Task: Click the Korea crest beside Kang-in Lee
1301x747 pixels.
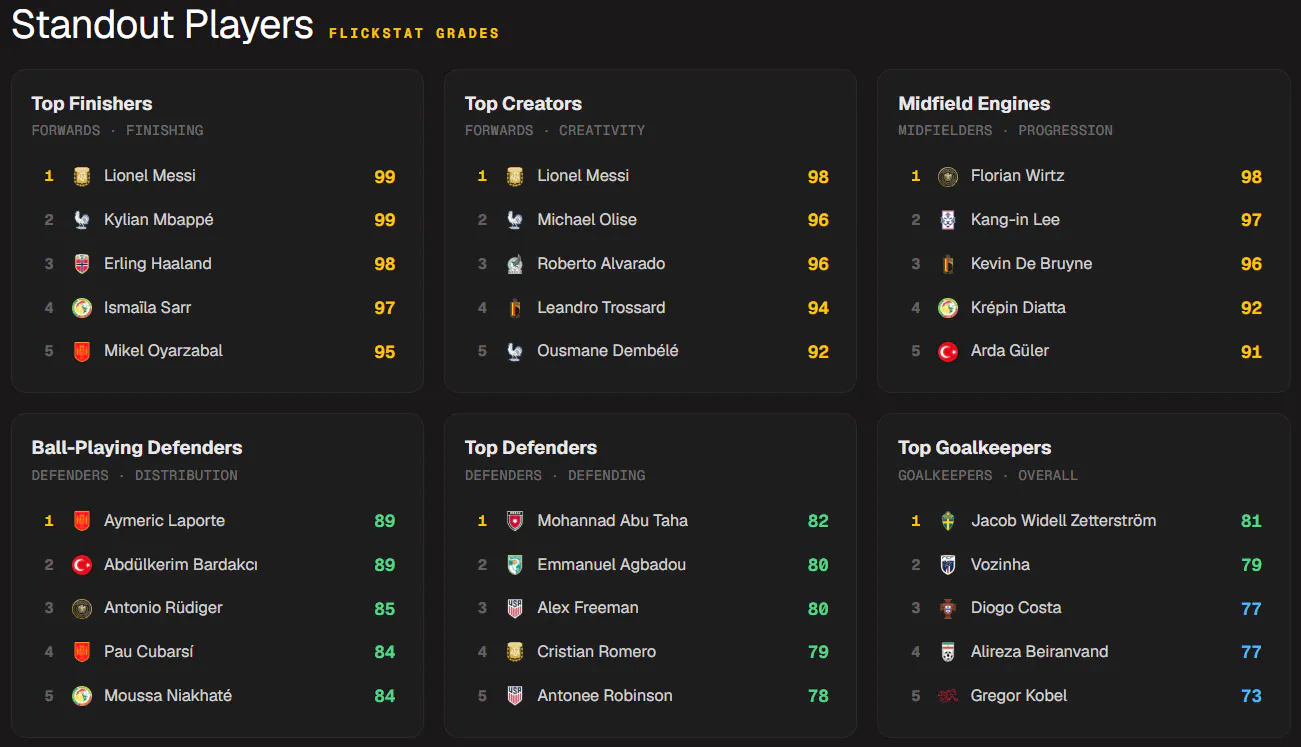Action: coord(948,220)
